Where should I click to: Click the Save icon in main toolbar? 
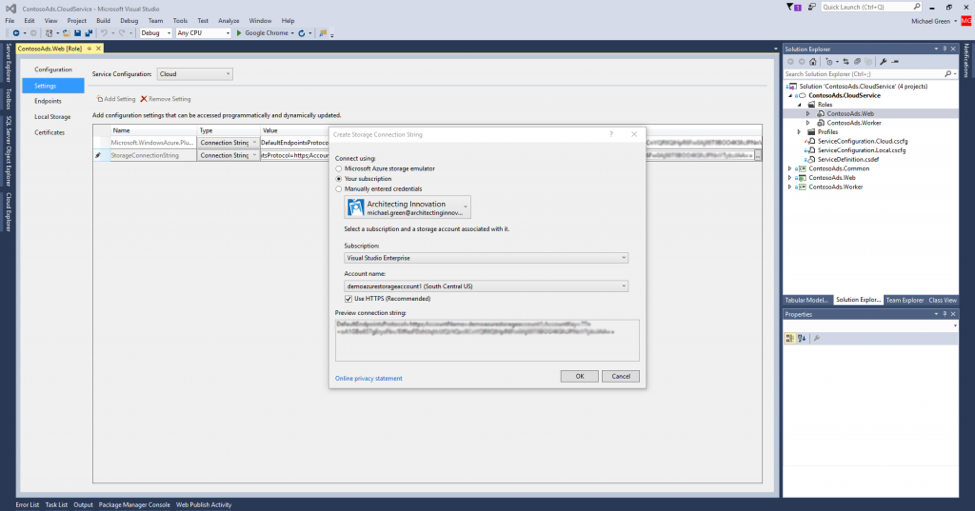[x=77, y=33]
